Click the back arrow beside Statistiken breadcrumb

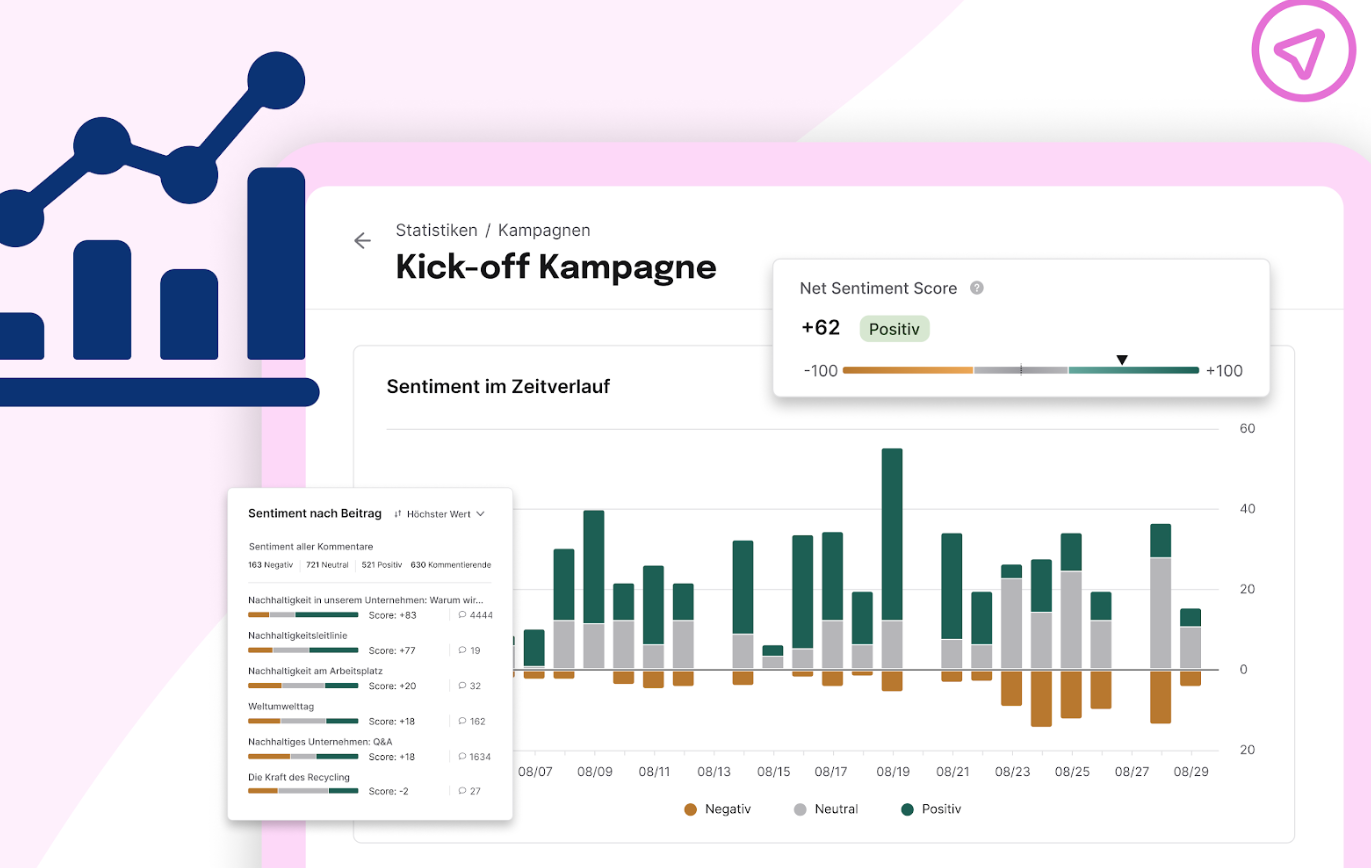coord(362,240)
